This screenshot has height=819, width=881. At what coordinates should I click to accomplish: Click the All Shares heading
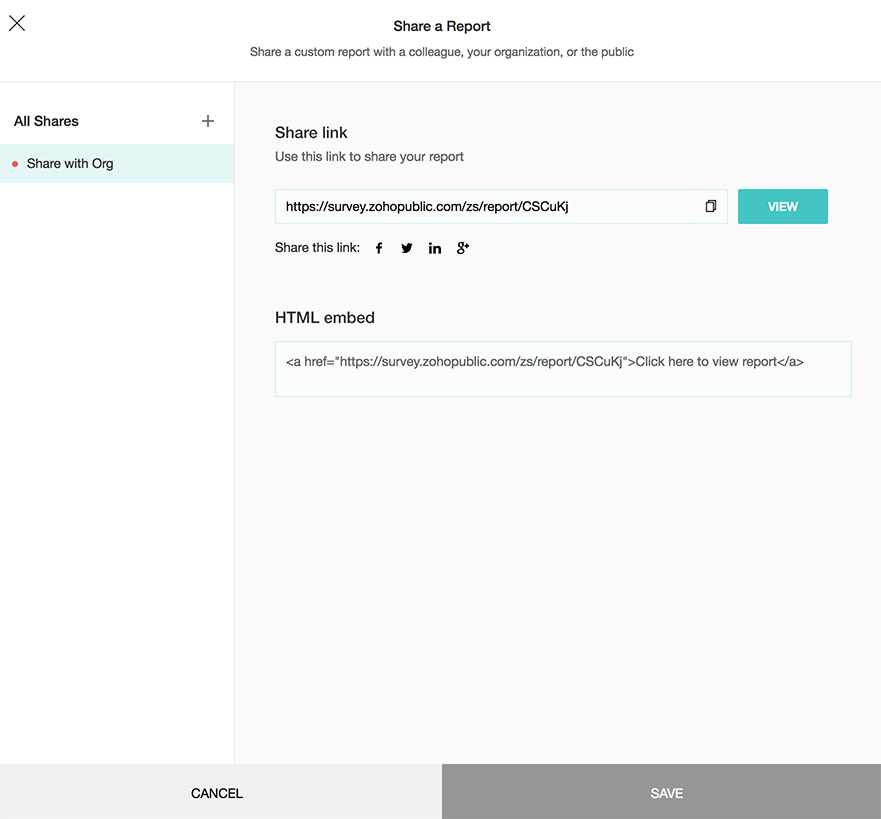46,121
